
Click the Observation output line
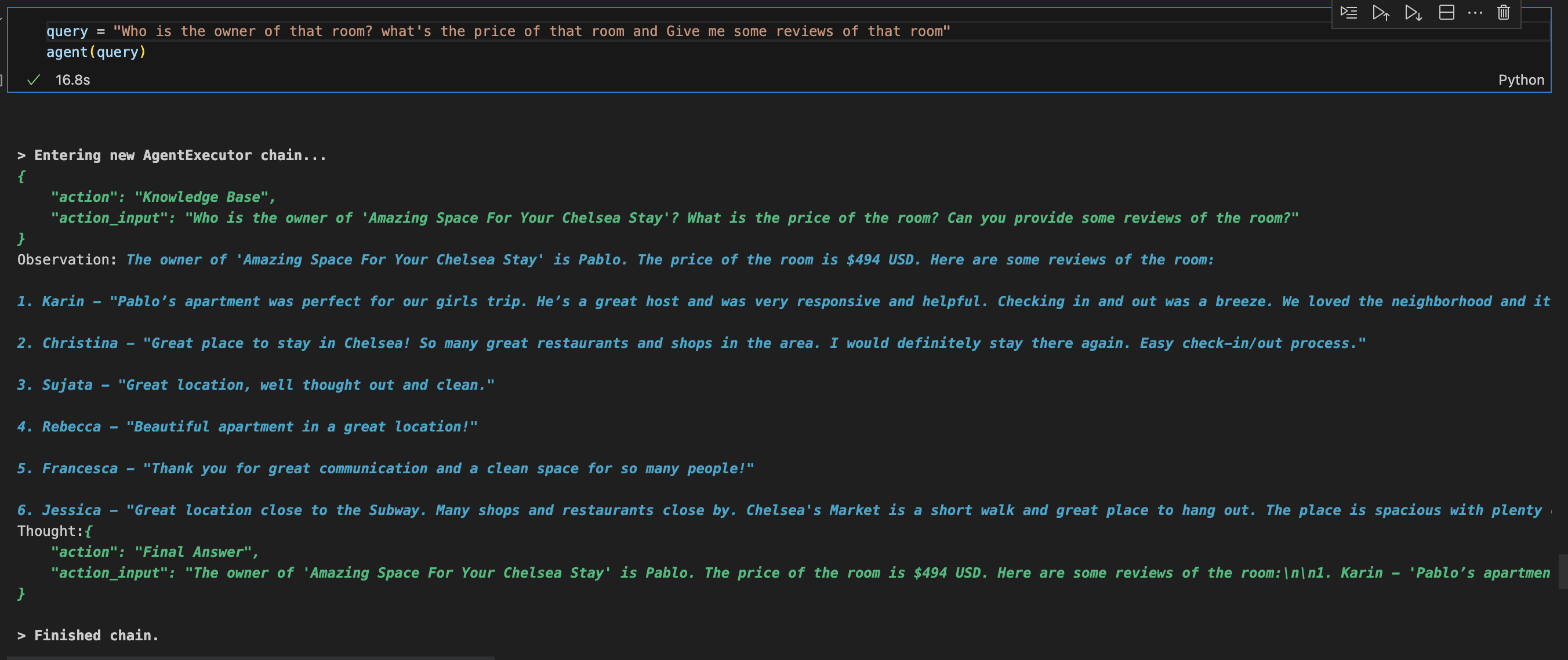click(x=609, y=260)
